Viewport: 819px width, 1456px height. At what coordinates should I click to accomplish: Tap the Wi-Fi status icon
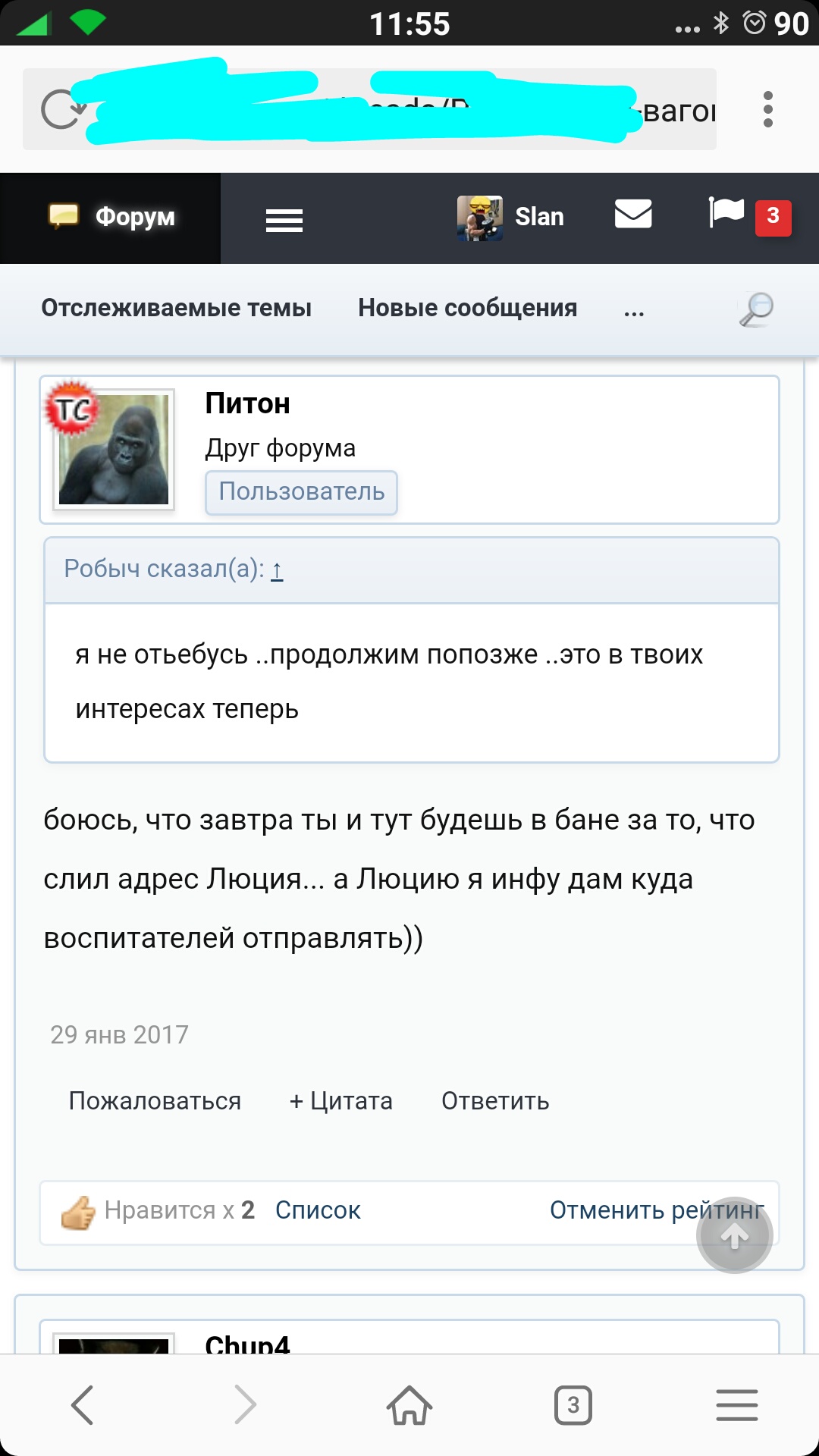[87, 23]
